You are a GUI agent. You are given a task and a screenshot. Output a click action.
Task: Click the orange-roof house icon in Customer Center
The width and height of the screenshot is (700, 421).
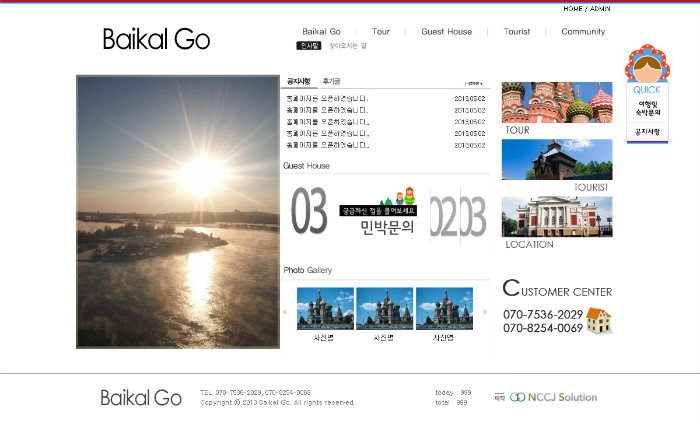[x=599, y=320]
